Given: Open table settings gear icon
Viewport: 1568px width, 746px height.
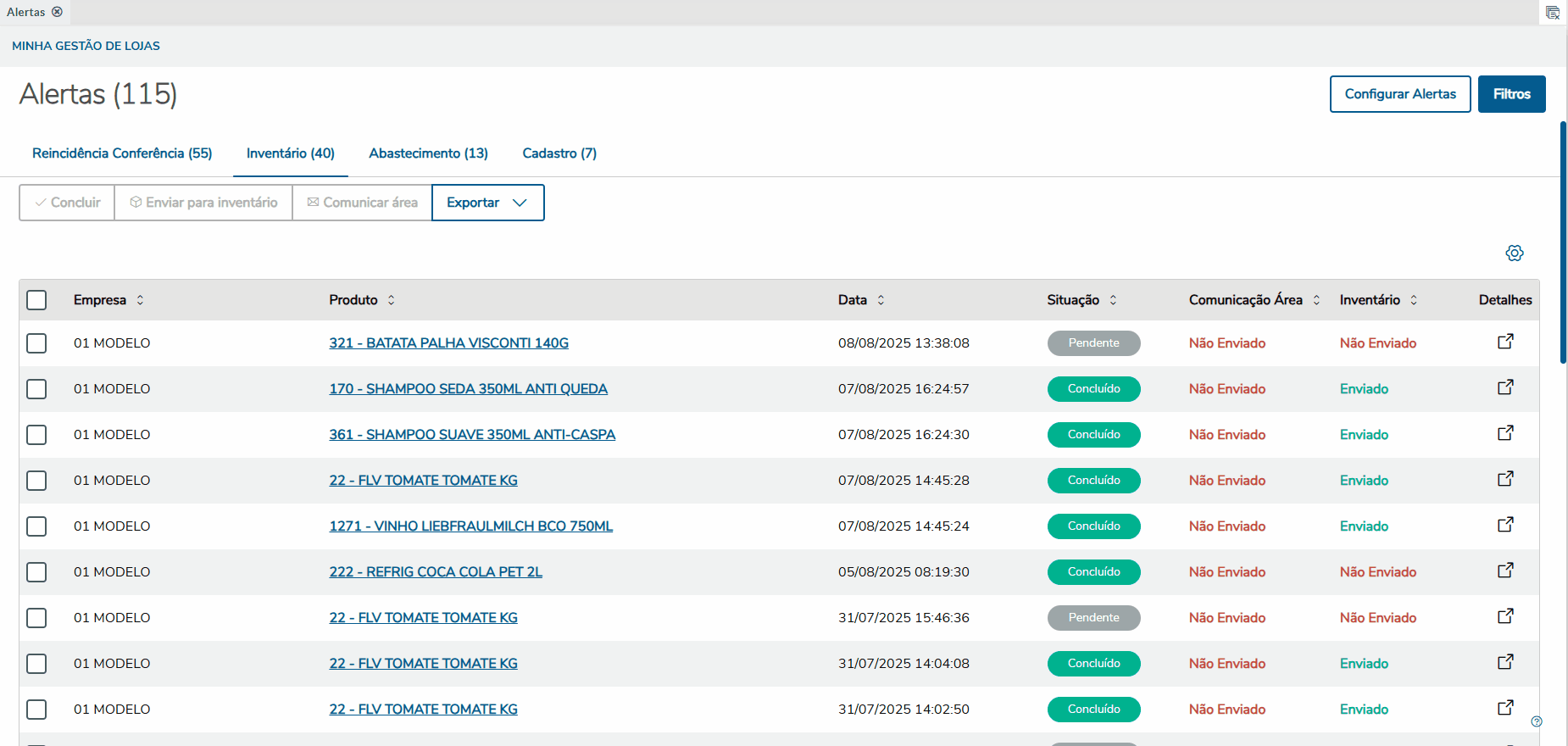Looking at the screenshot, I should [1515, 253].
